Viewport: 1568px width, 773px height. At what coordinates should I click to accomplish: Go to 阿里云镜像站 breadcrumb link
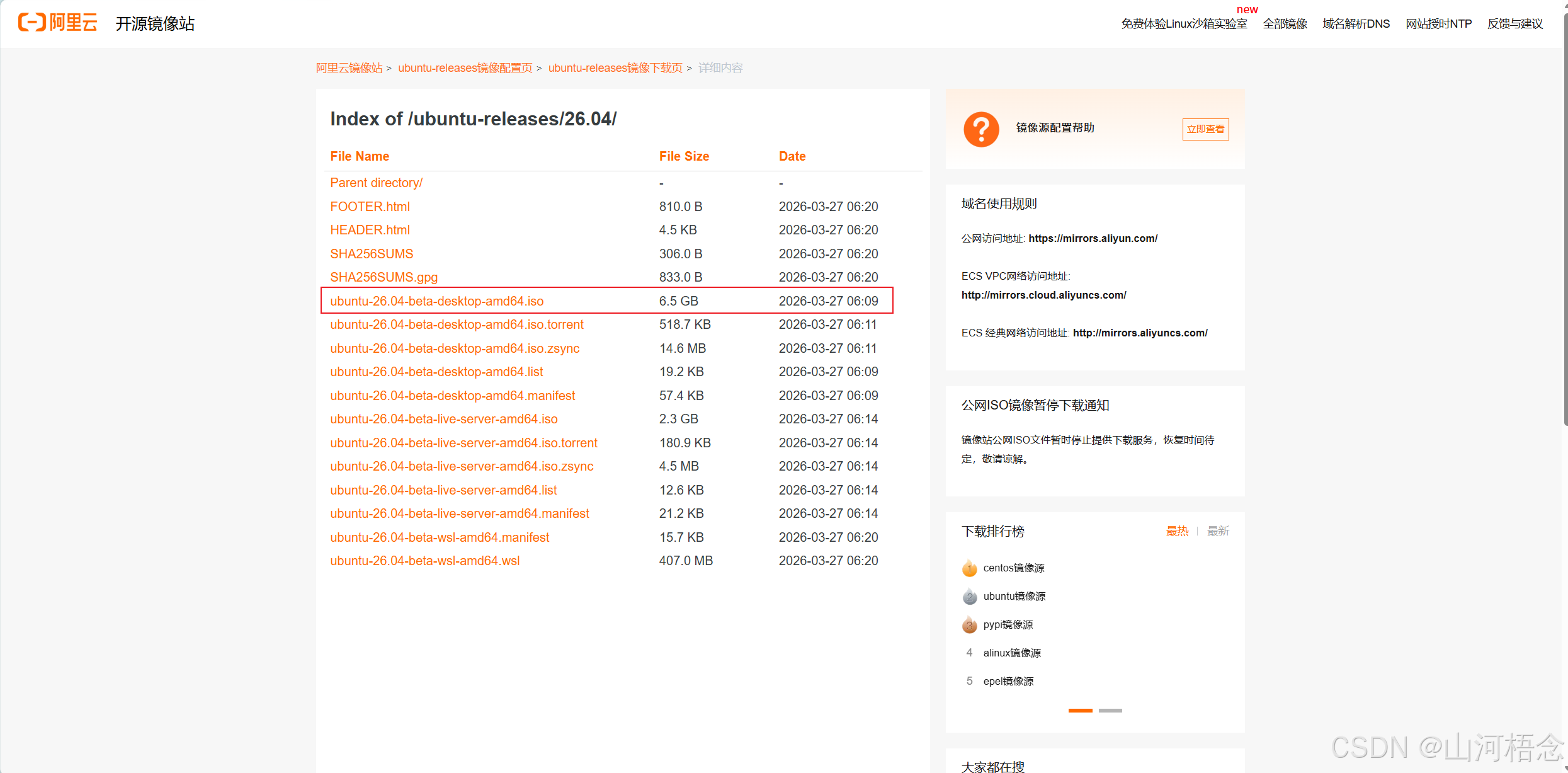click(x=349, y=68)
